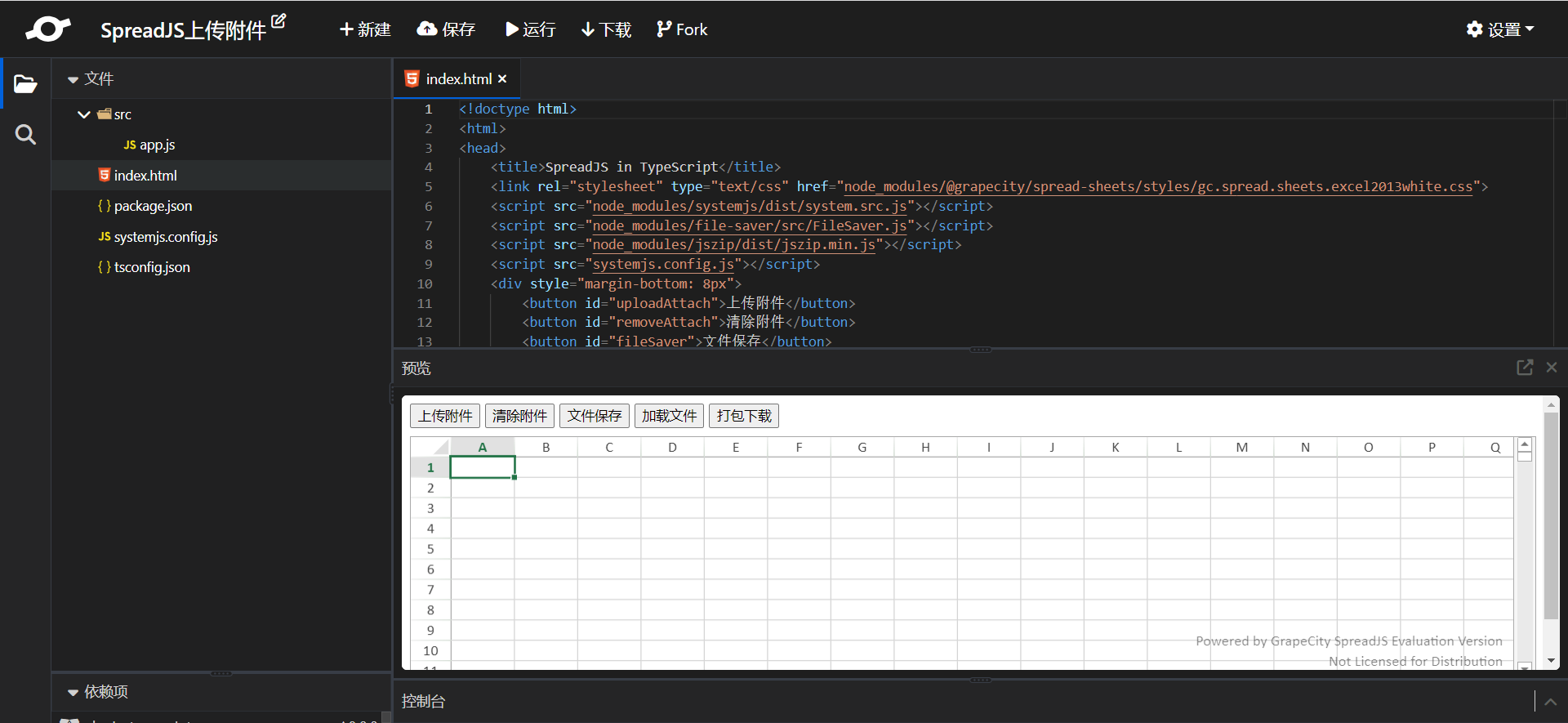
Task: Click the edit project title pencil icon
Action: click(278, 21)
